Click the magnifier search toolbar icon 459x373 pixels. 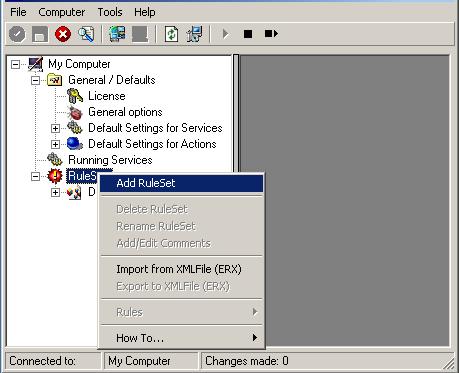tap(86, 34)
